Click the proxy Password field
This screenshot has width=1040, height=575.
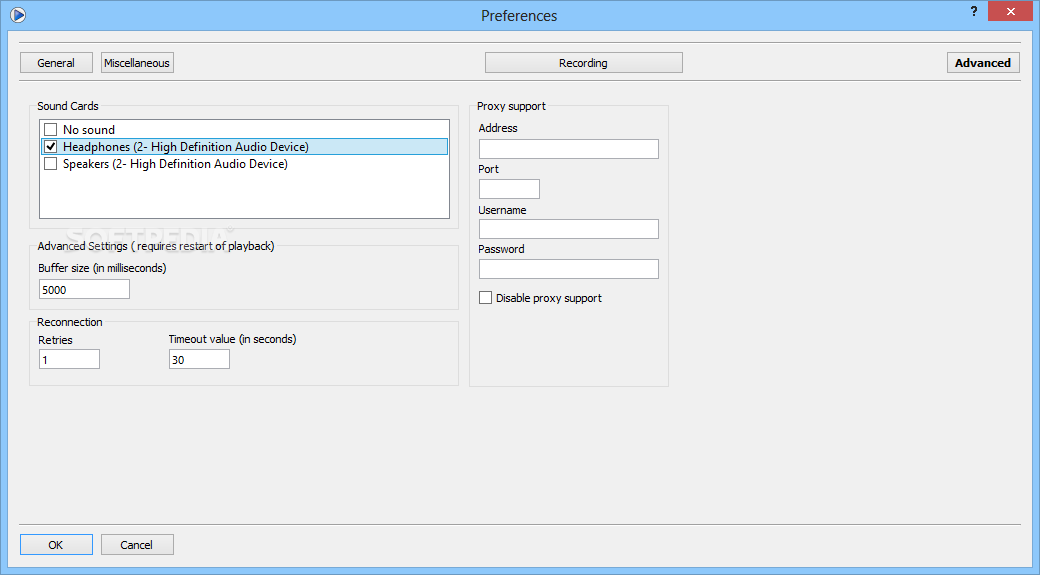coord(568,269)
